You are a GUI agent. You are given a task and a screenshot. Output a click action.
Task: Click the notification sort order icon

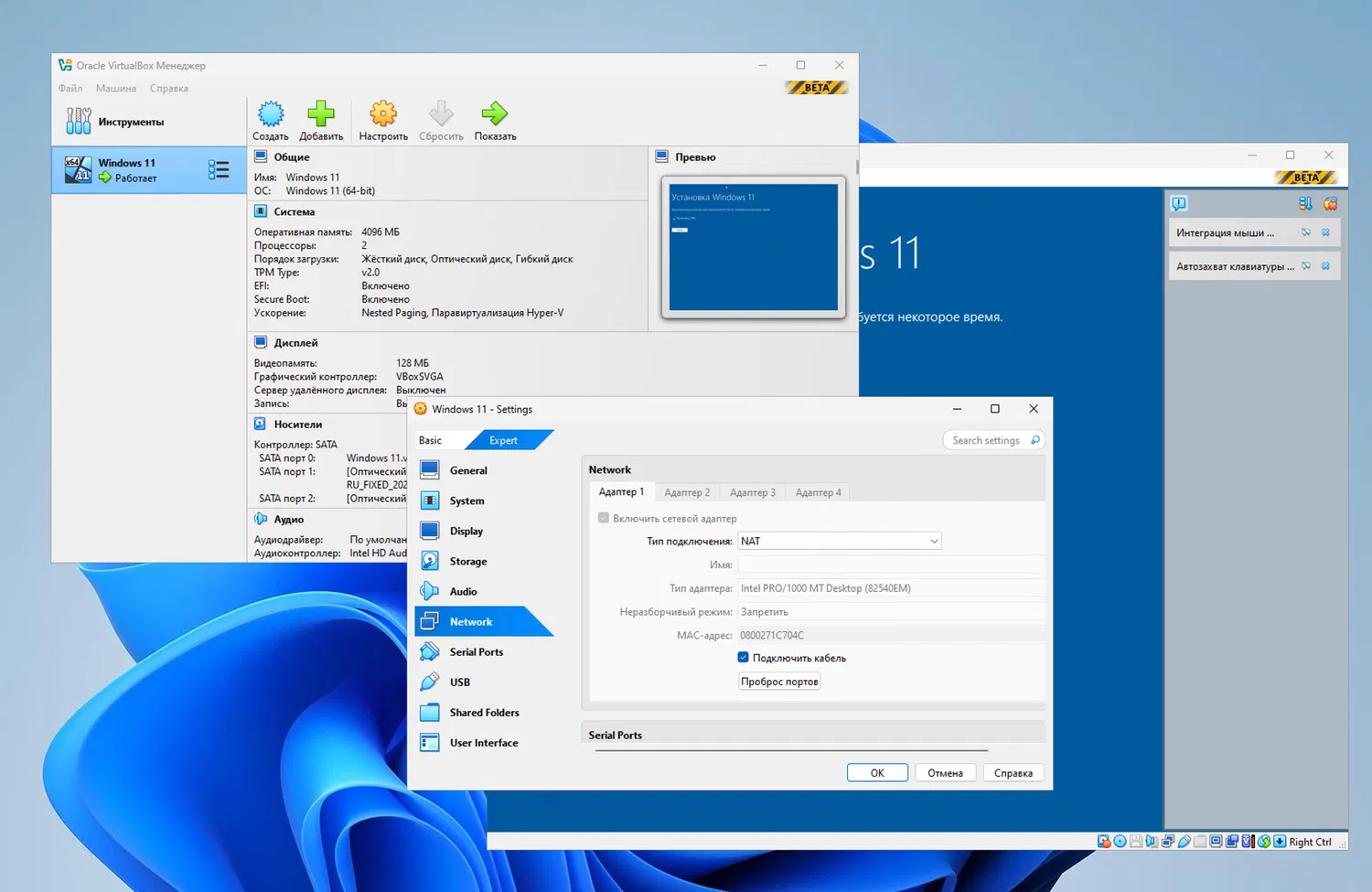click(x=1305, y=203)
